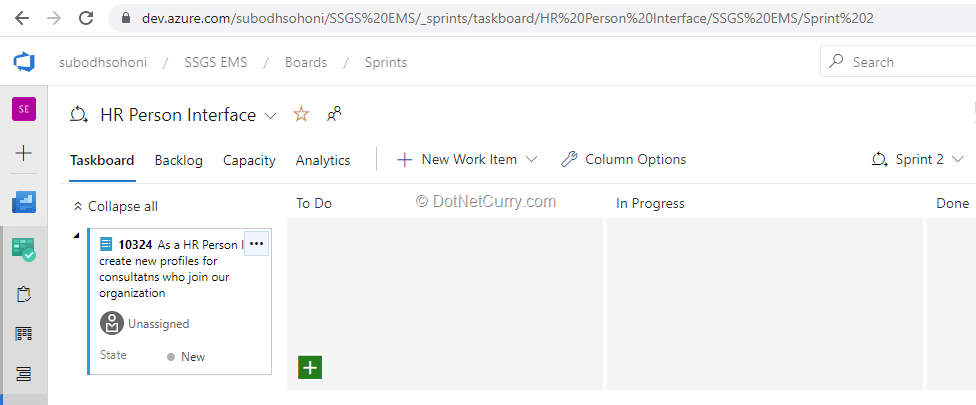The width and height of the screenshot is (976, 405).
Task: Click in the Search box
Action: tap(898, 62)
